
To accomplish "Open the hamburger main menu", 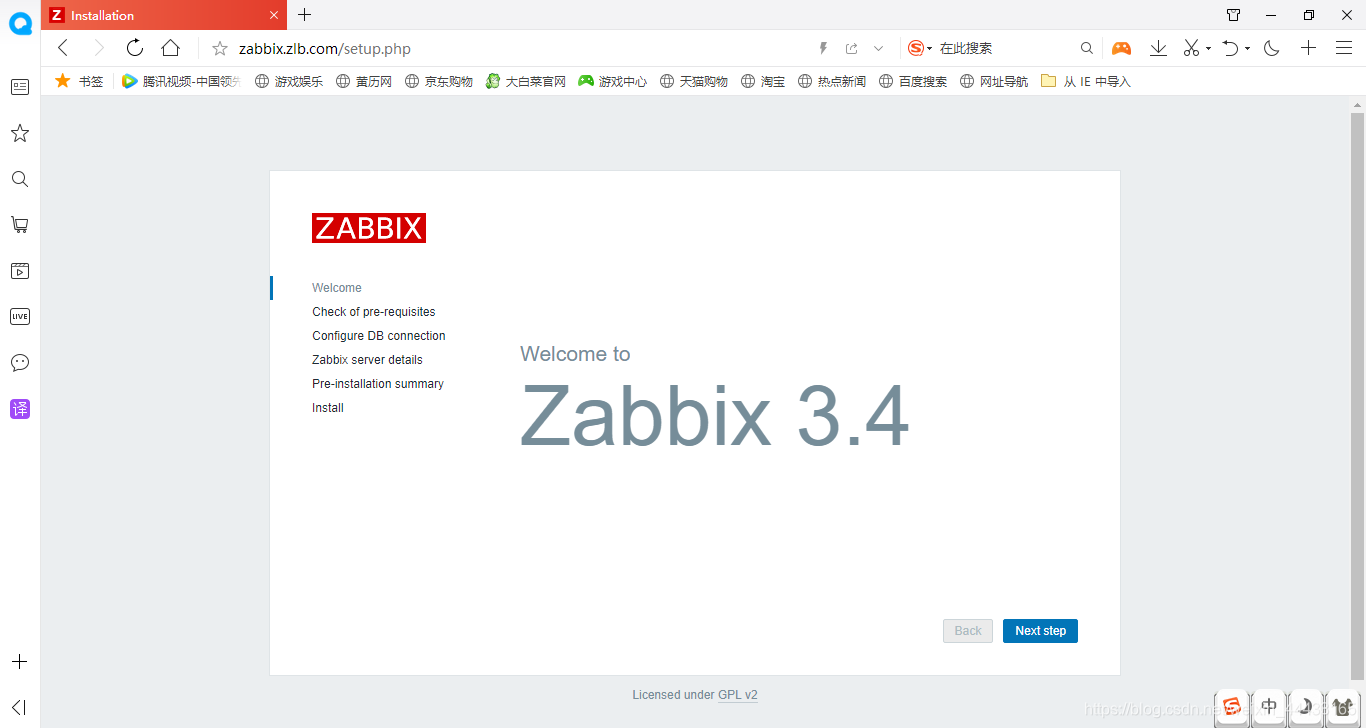I will pyautogui.click(x=1344, y=48).
